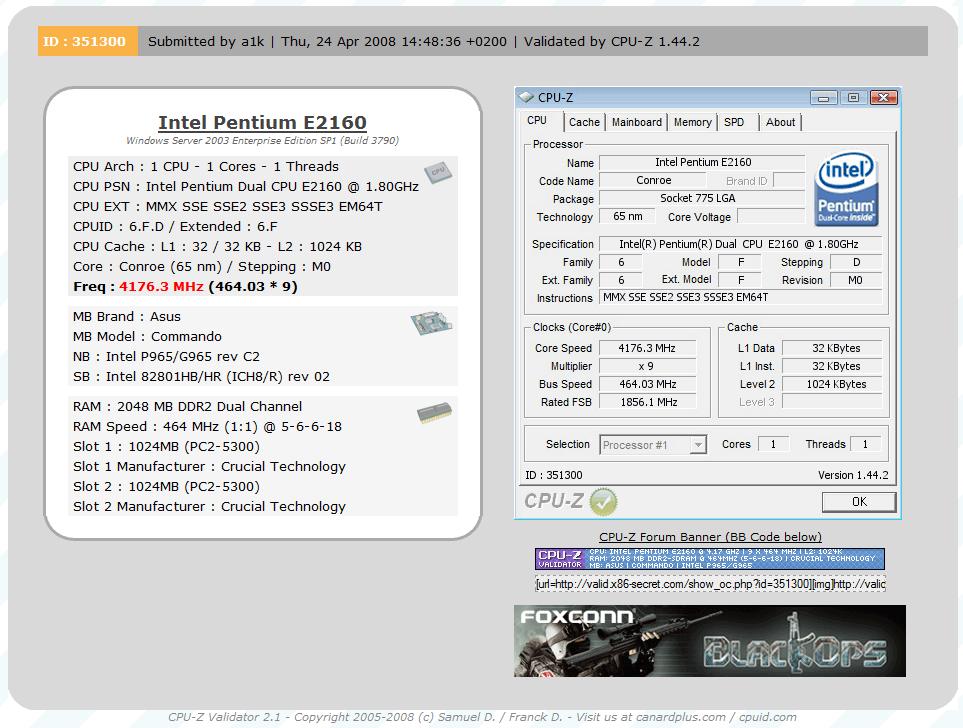Switch to the Cache tab
The image size is (963, 728).
(x=584, y=122)
